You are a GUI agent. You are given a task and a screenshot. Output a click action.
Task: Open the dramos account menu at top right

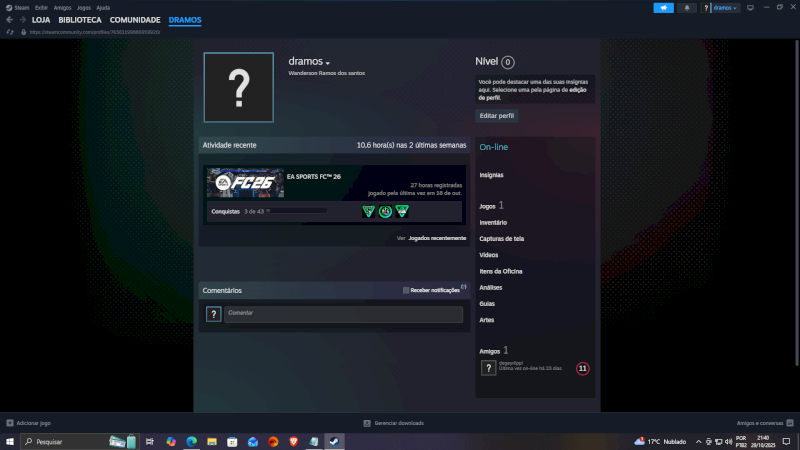click(x=725, y=8)
